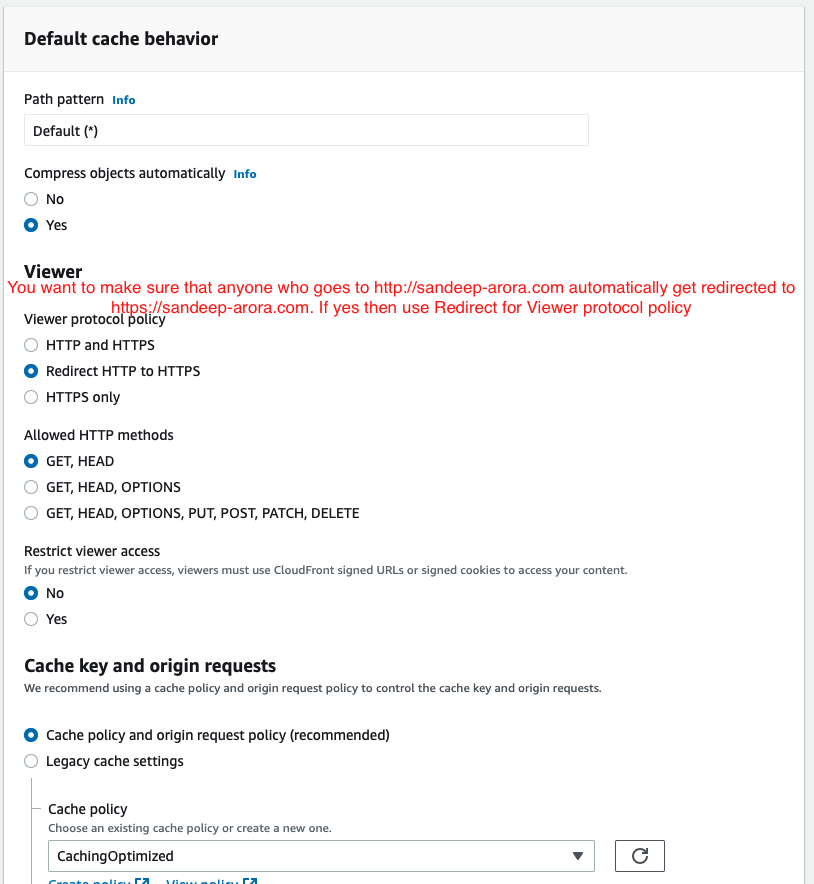Click the CachingOptimized cache policy combo box
This screenshot has height=884, width=814.
tap(300, 856)
